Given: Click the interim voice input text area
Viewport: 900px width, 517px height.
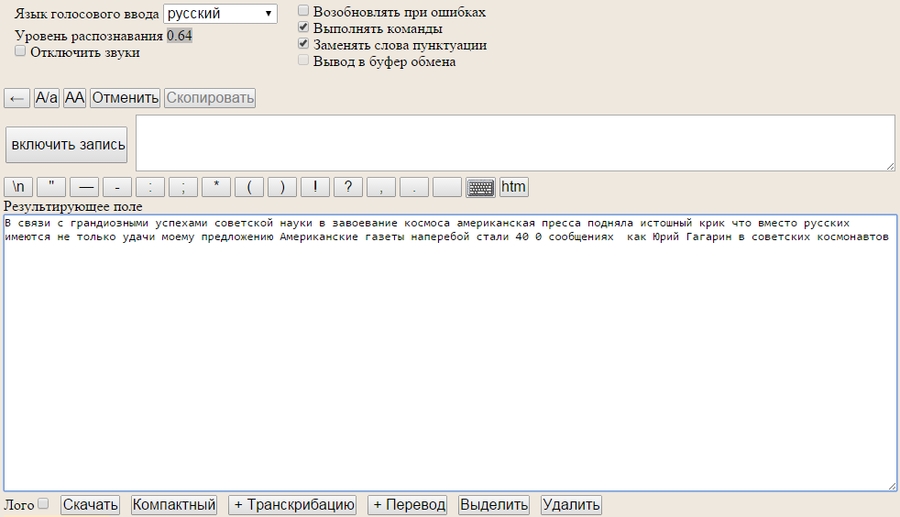Looking at the screenshot, I should click(515, 143).
